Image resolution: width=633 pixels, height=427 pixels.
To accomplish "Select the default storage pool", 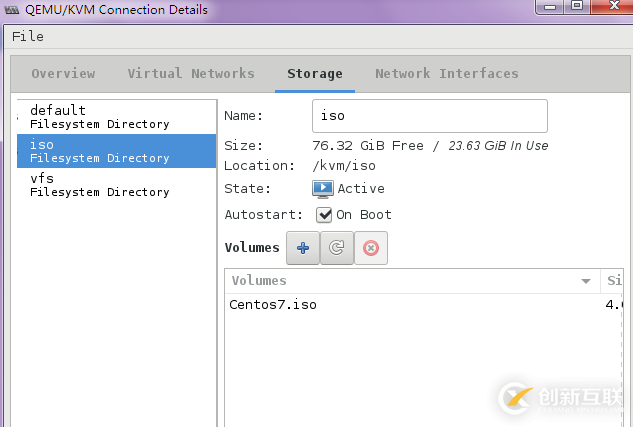I will 116,117.
